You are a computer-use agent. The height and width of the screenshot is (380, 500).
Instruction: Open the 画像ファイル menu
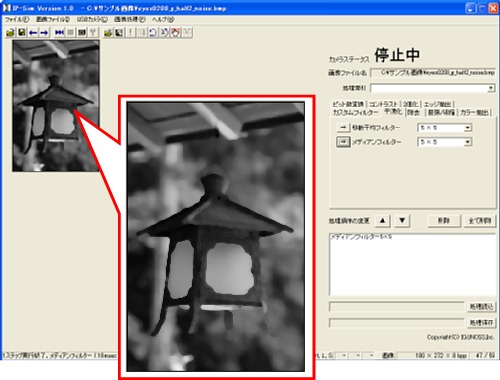(53, 19)
